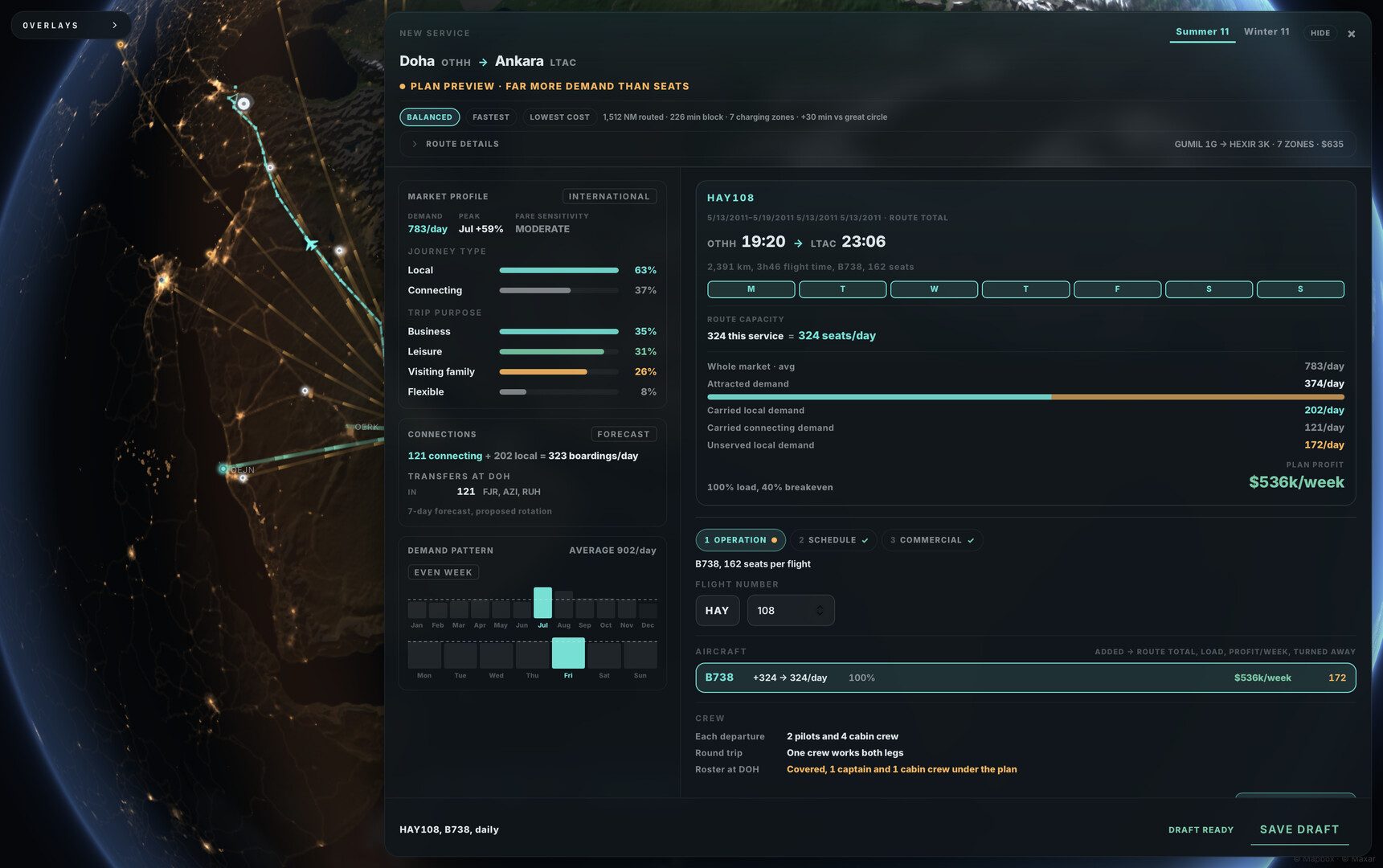Screen dimensions: 1383x868
Task: Toggle Wednesday operating day for HAY108
Action: pos(935,289)
